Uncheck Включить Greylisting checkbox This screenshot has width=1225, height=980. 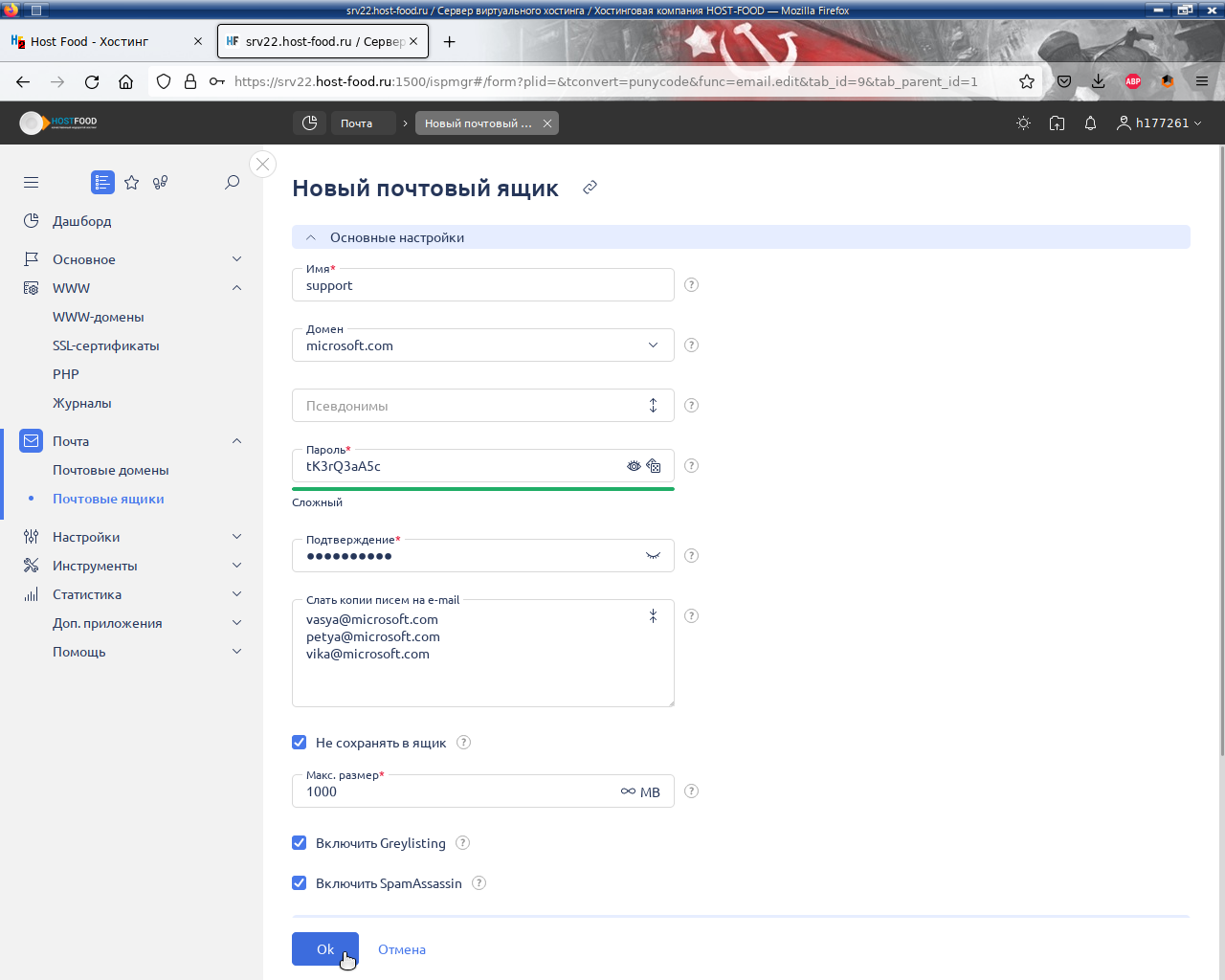[x=300, y=843]
